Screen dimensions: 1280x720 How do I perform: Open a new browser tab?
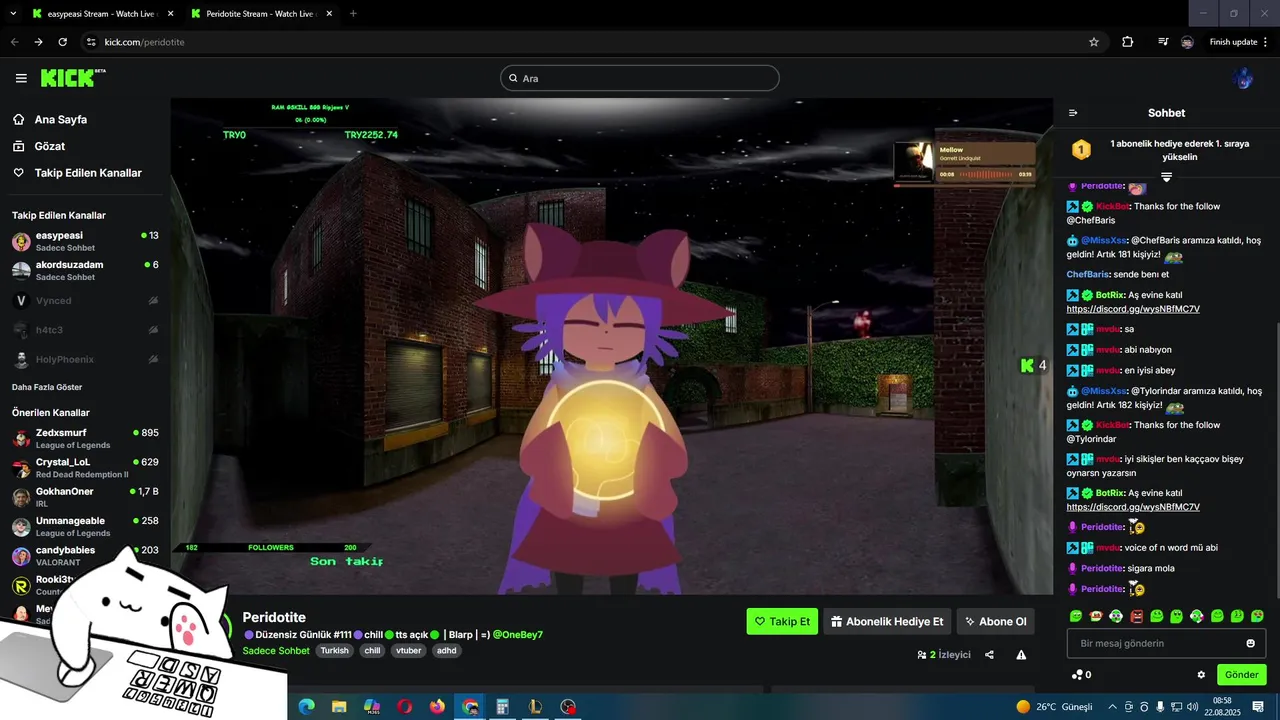(353, 14)
